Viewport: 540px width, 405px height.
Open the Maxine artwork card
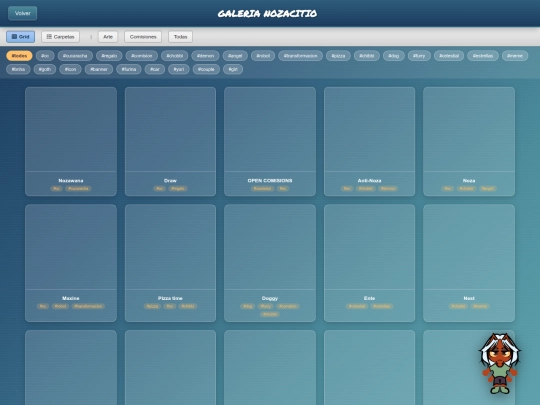pos(71,263)
